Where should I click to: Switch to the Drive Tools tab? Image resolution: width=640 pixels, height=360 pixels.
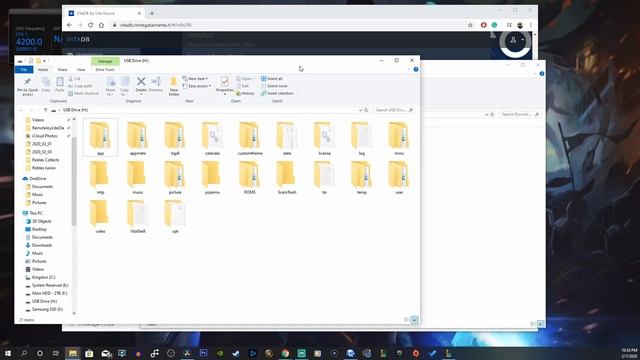(x=105, y=70)
